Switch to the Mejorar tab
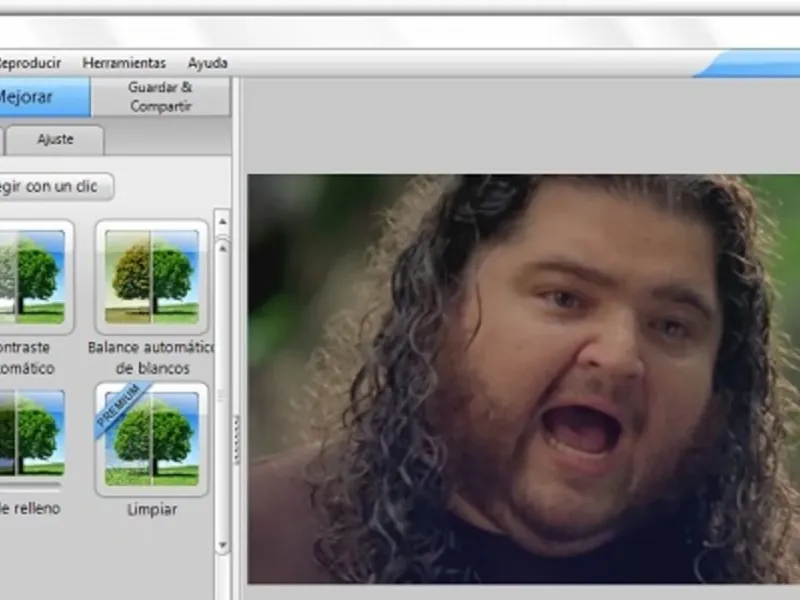800x600 pixels. pos(44,97)
